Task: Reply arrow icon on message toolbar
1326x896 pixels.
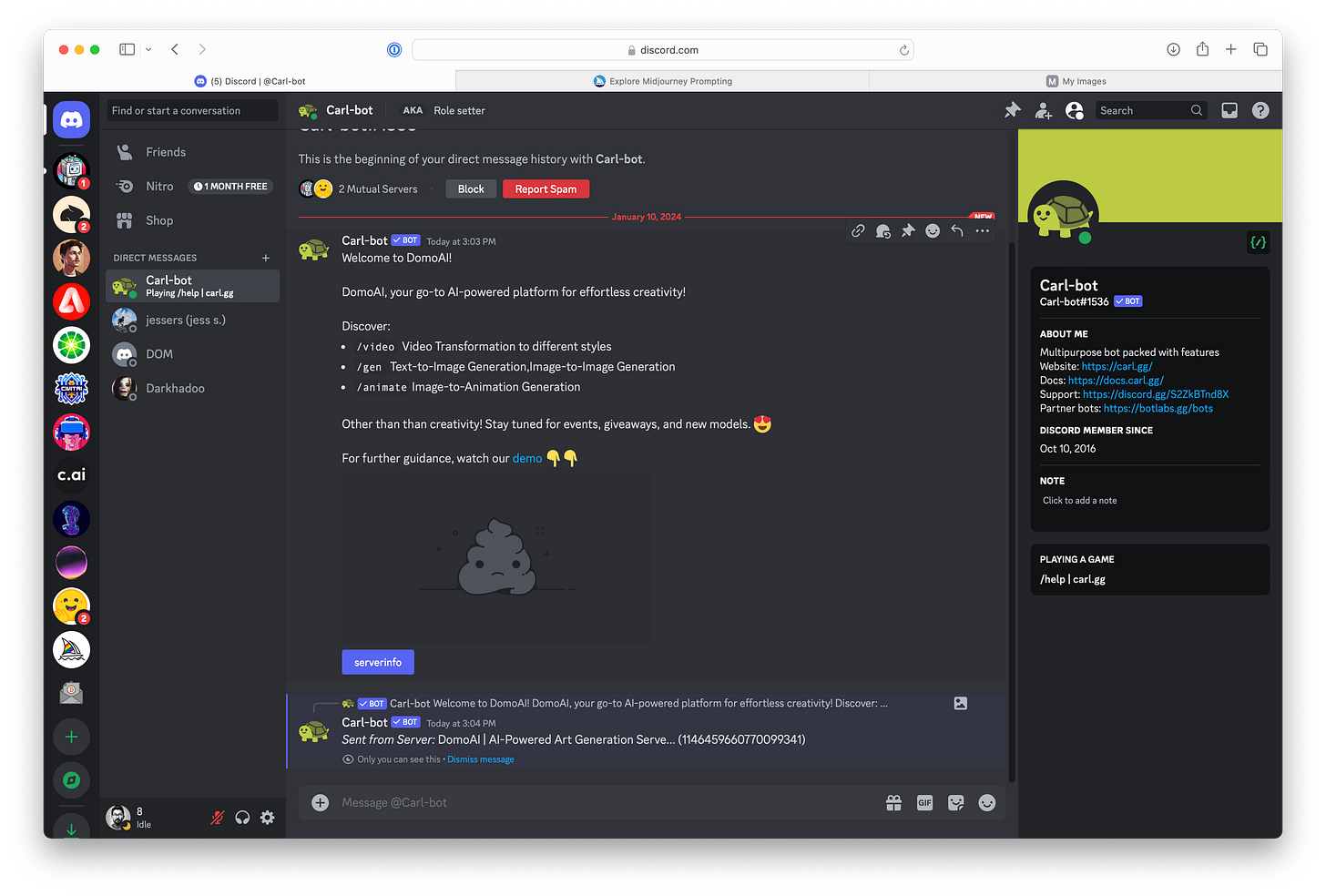Action: point(957,231)
